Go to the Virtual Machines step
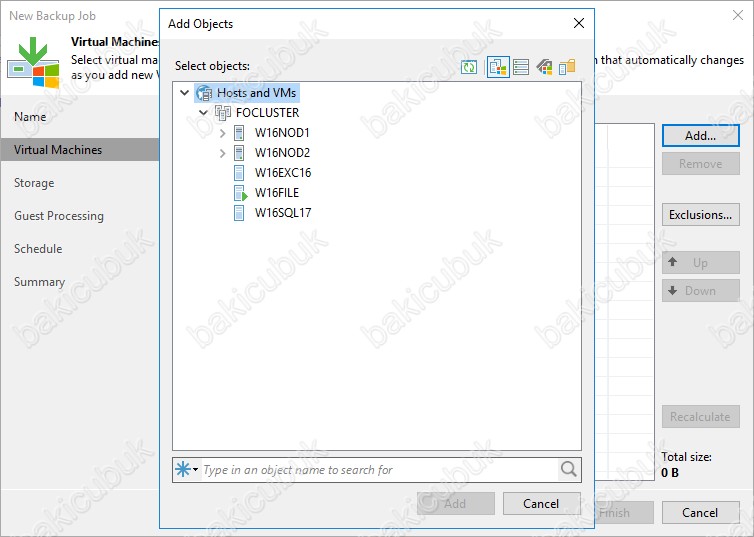754x537 pixels. [x=79, y=150]
